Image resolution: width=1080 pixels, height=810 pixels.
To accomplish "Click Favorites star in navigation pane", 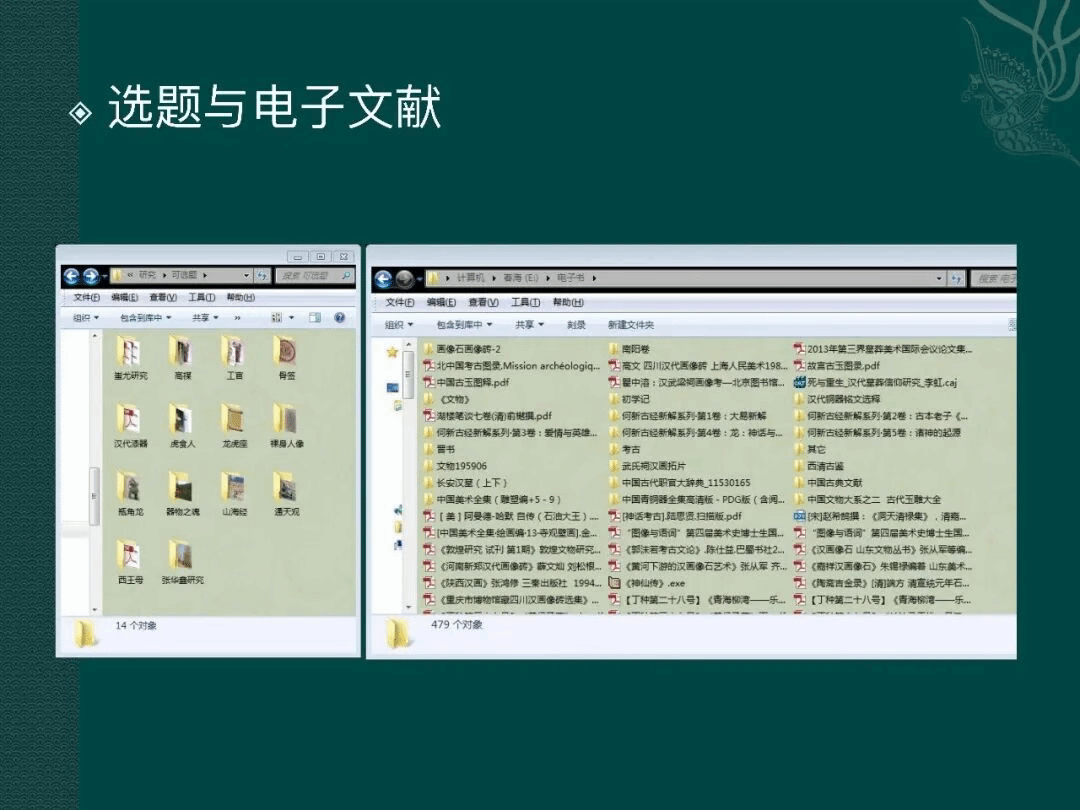I will (x=392, y=352).
